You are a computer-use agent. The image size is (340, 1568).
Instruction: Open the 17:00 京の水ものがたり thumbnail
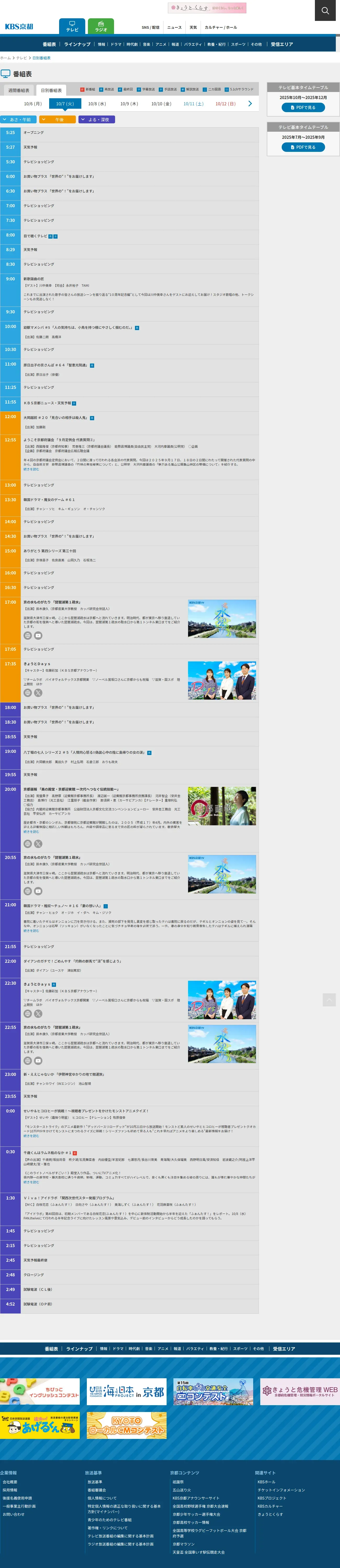pos(222,618)
